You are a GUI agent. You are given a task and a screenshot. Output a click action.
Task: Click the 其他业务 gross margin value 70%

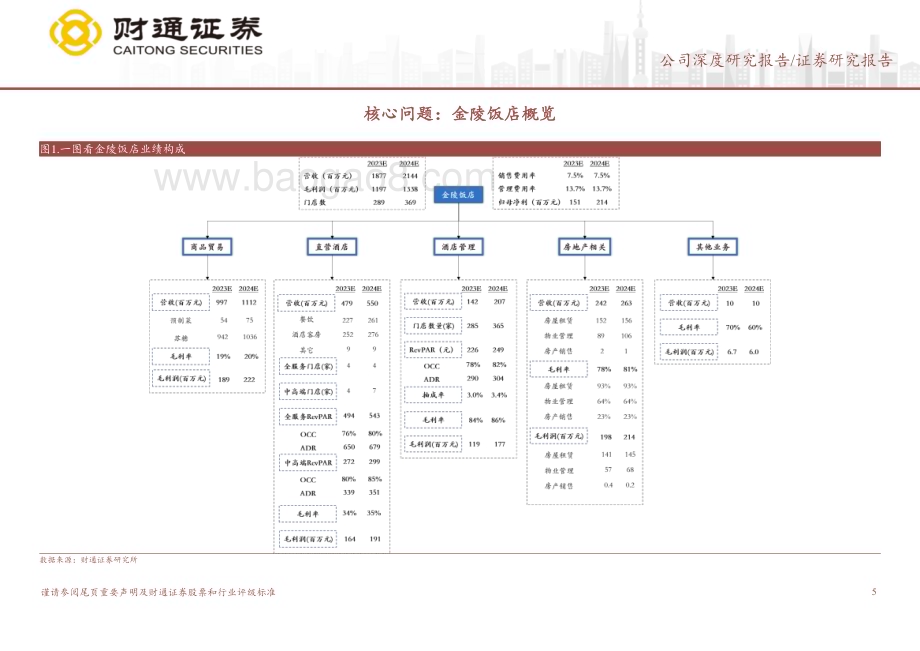pyautogui.click(x=732, y=327)
